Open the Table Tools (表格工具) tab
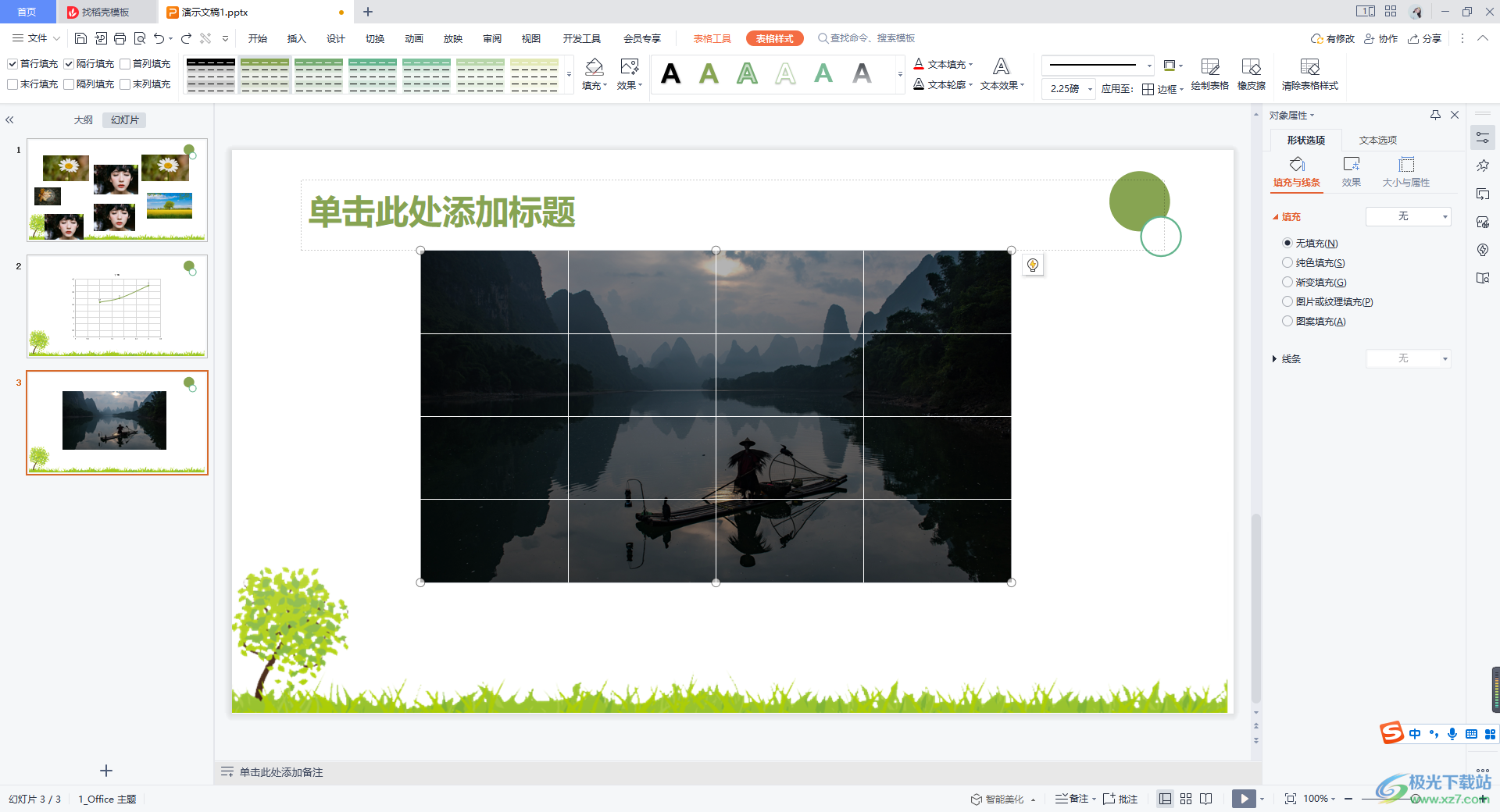1500x812 pixels. pos(712,38)
